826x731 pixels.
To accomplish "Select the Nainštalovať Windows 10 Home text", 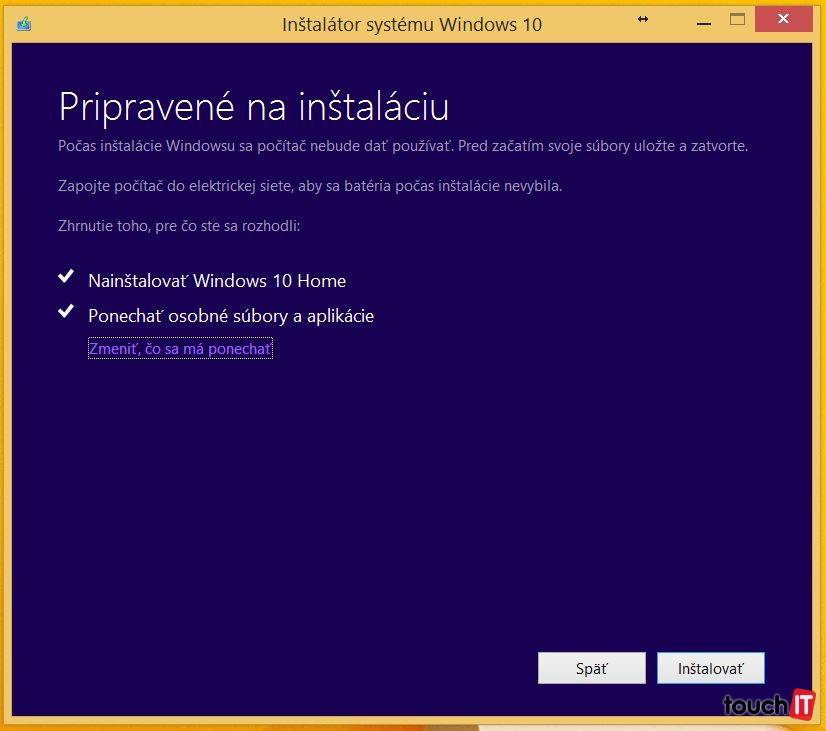I will pyautogui.click(x=217, y=281).
